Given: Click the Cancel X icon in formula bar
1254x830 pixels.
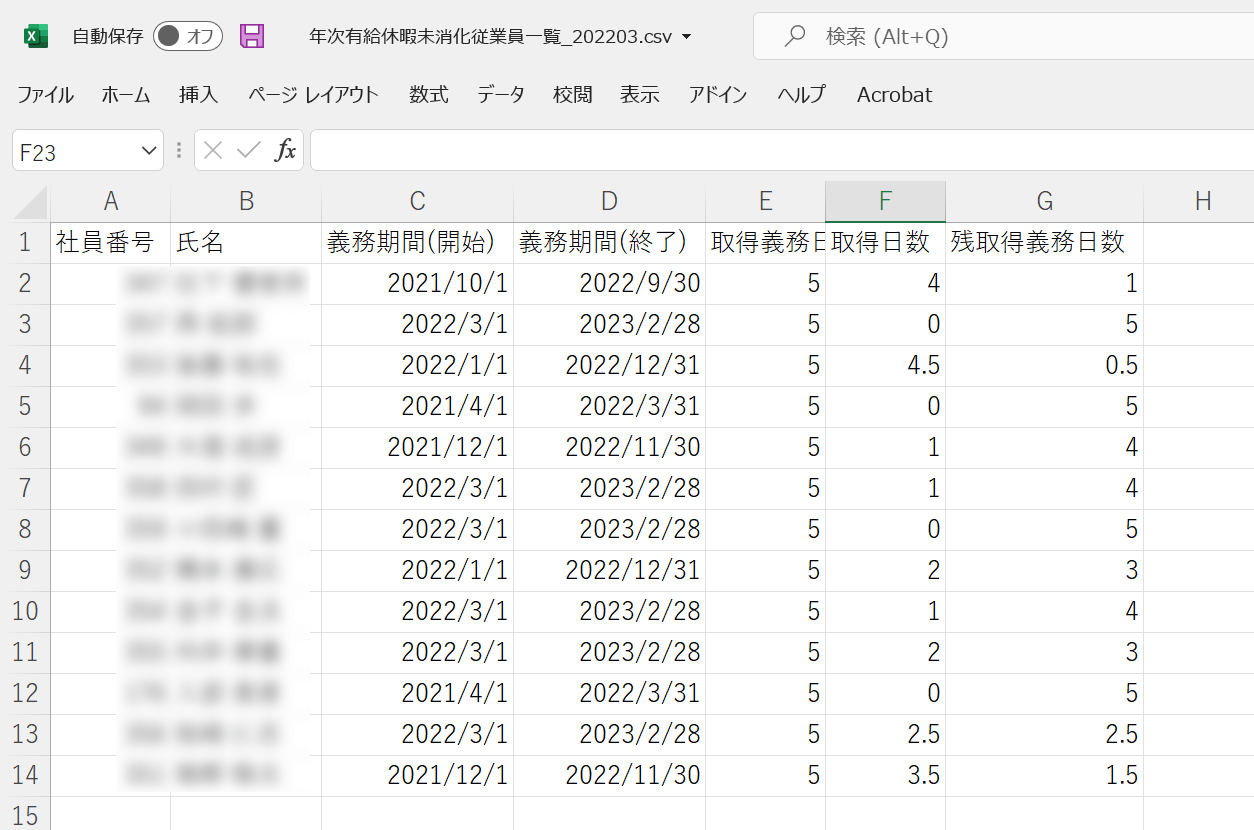Looking at the screenshot, I should pyautogui.click(x=212, y=151).
